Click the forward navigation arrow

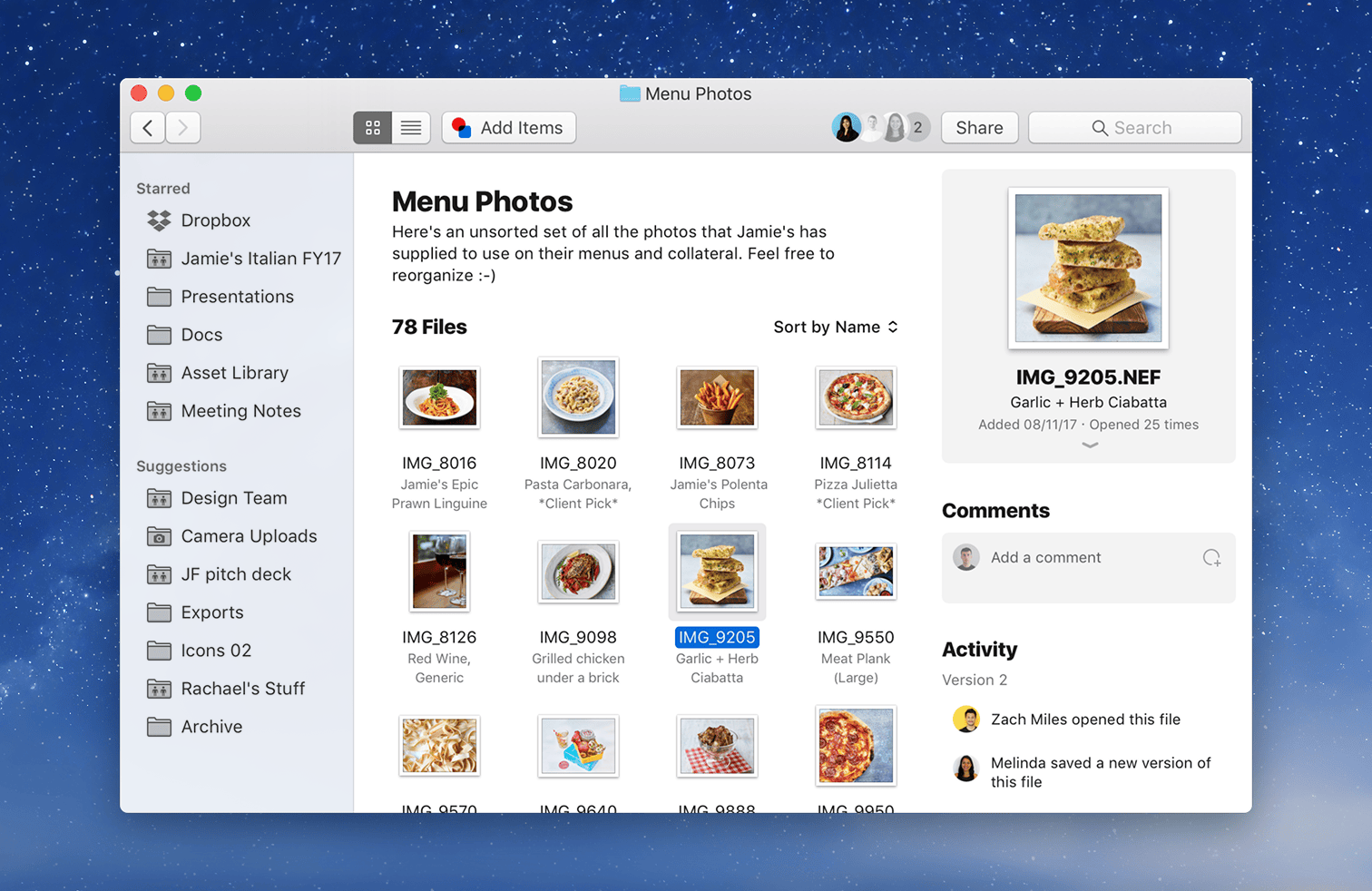point(182,128)
